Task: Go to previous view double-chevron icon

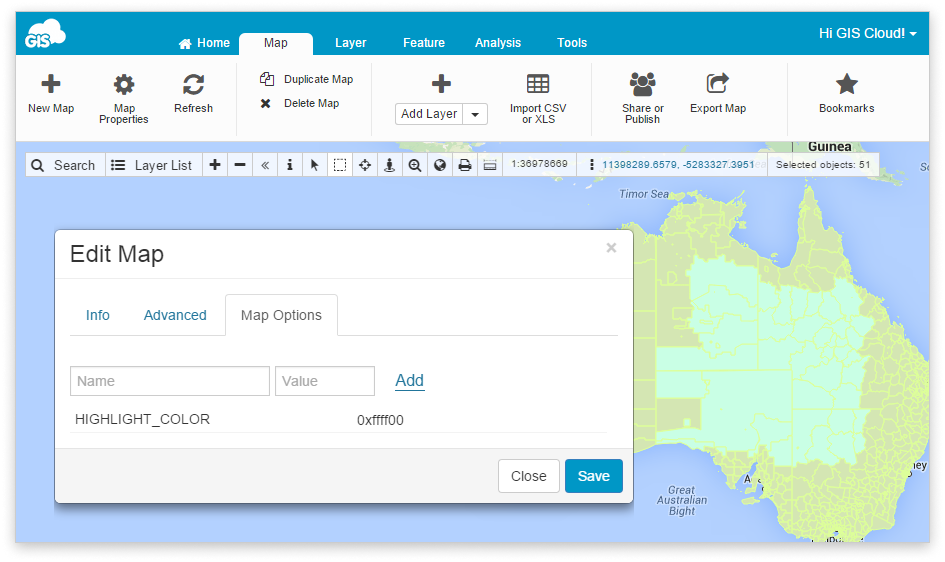Action: [265, 165]
